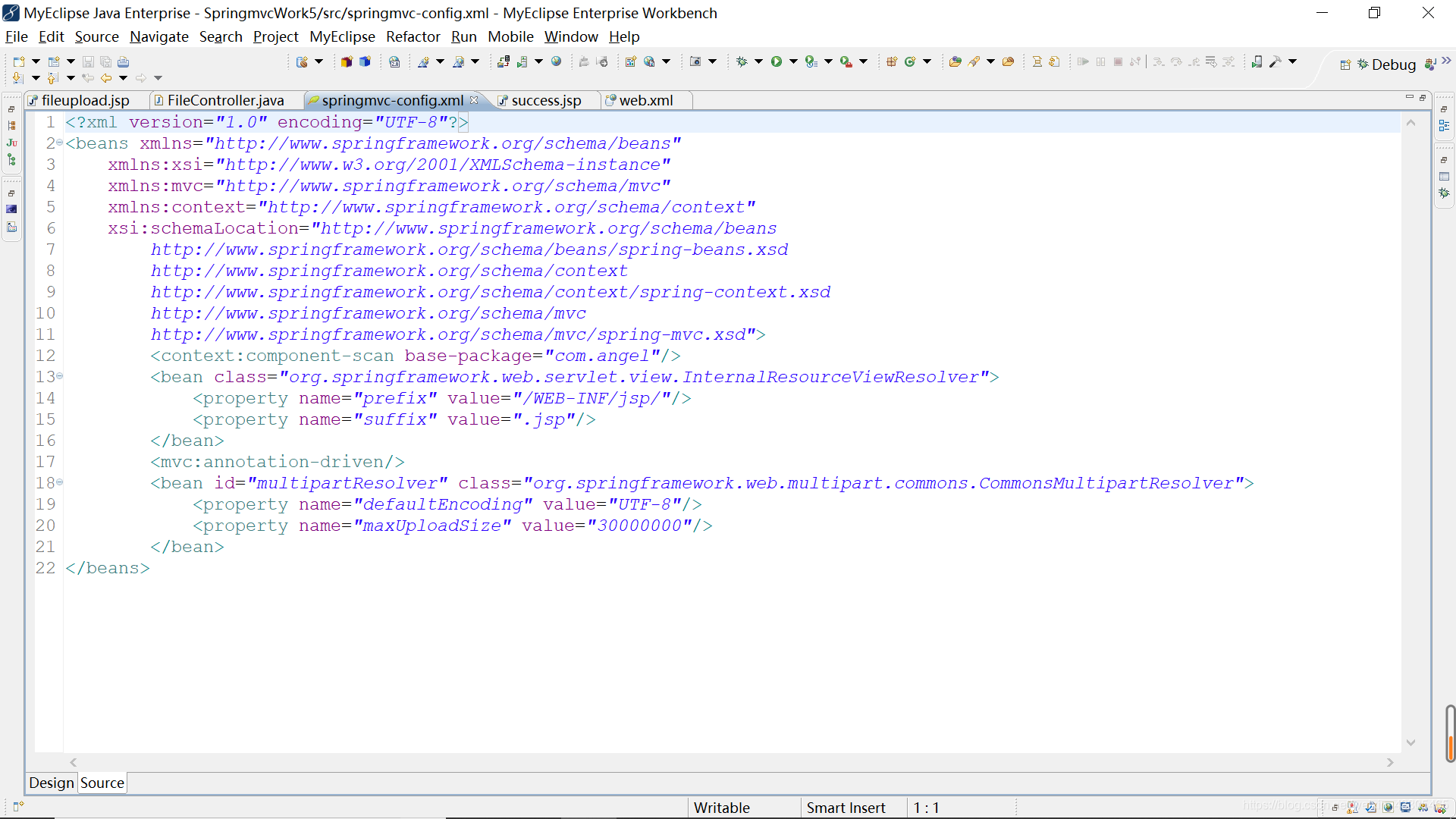
Task: Collapse the multipartResolver bean fold at line 18
Action: pyautogui.click(x=59, y=482)
